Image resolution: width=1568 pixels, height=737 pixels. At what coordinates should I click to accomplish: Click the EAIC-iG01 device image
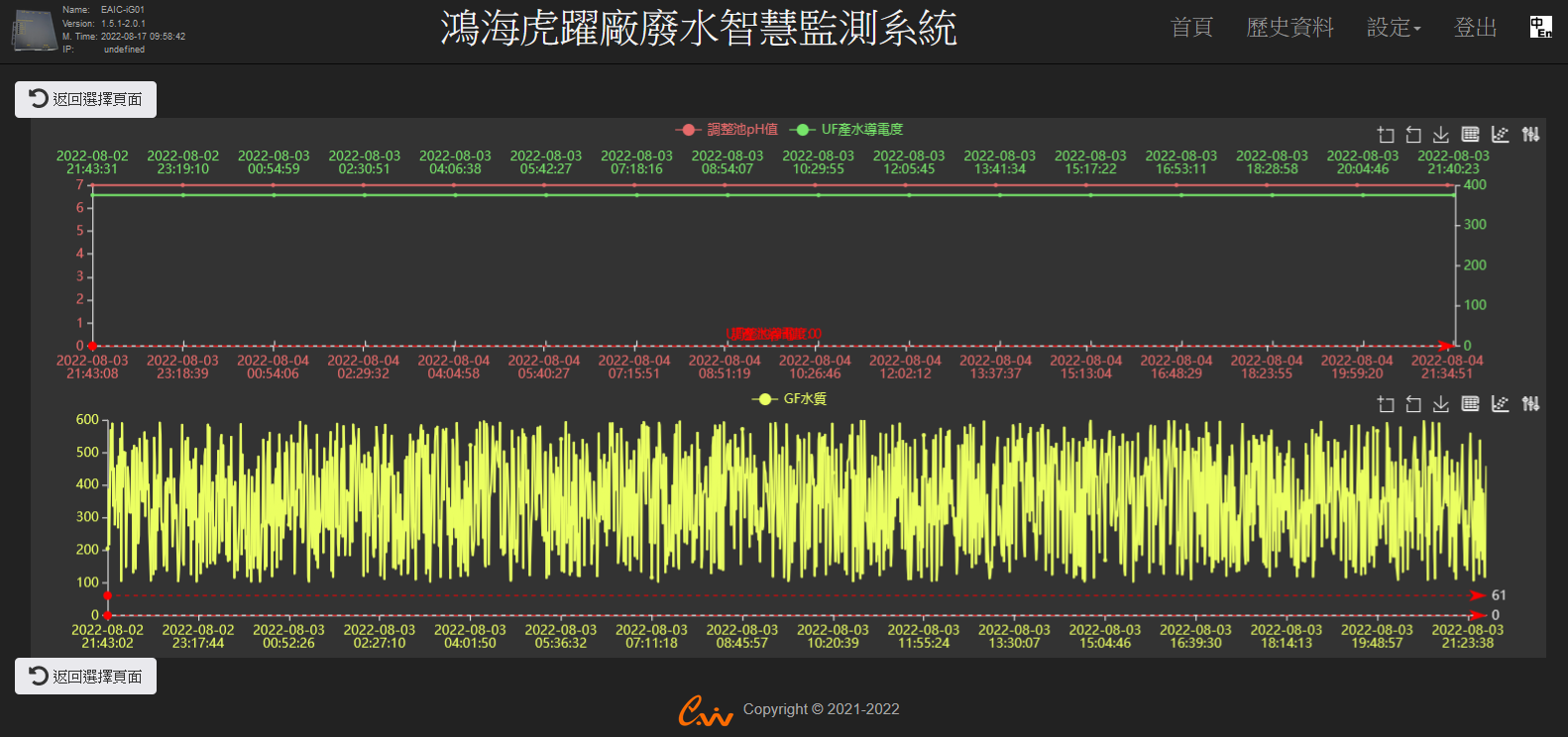35,31
